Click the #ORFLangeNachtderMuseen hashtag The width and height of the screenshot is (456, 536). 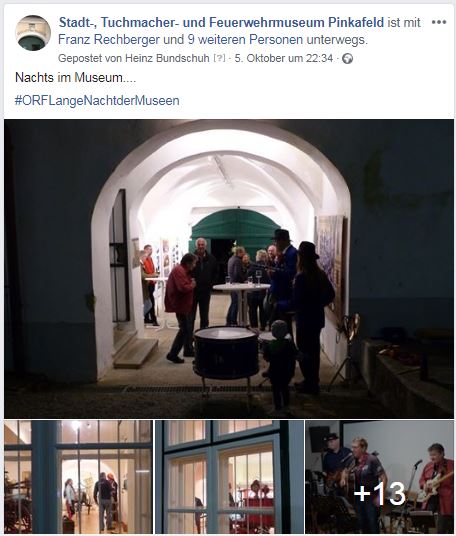(x=97, y=100)
